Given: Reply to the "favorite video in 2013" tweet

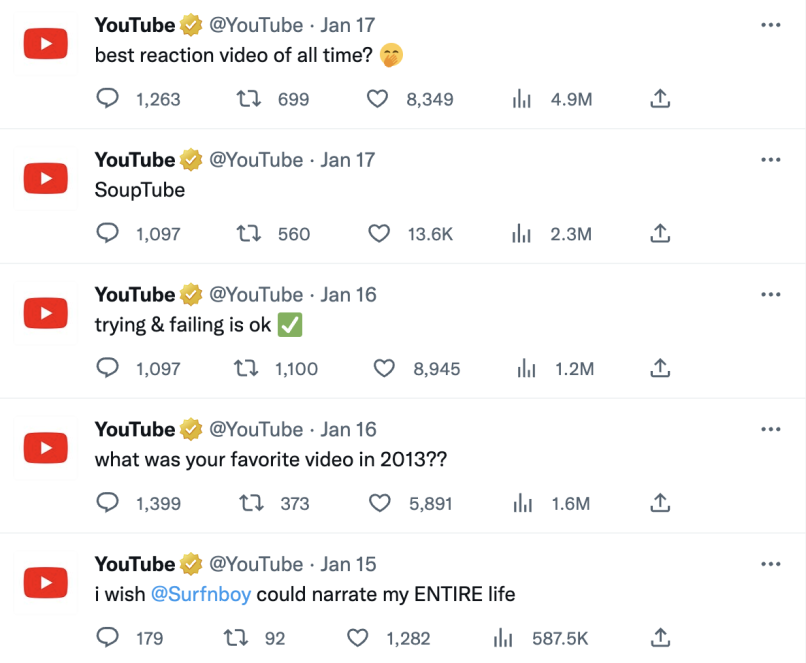Looking at the screenshot, I should 107,503.
